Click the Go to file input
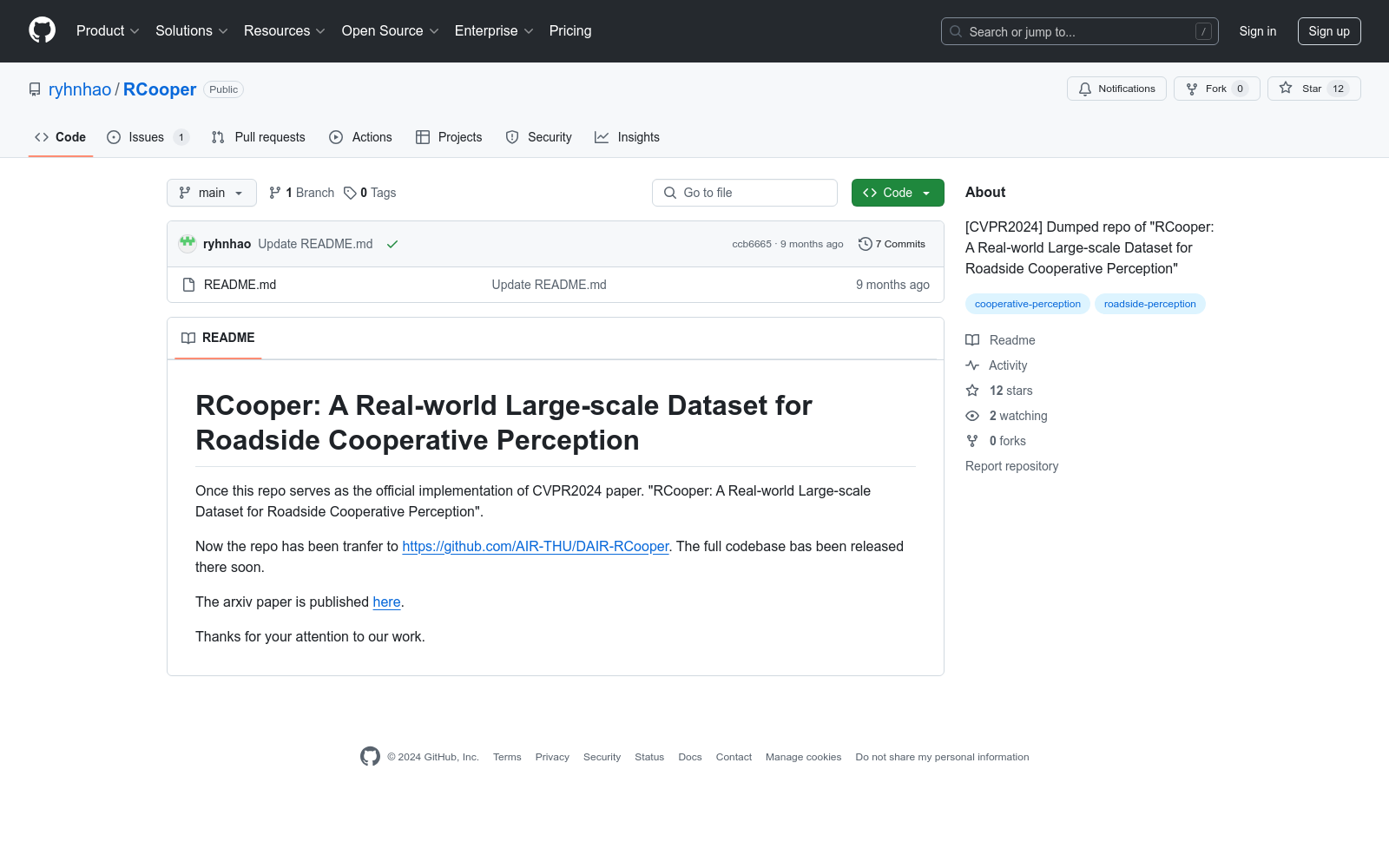1389x868 pixels. [x=745, y=193]
